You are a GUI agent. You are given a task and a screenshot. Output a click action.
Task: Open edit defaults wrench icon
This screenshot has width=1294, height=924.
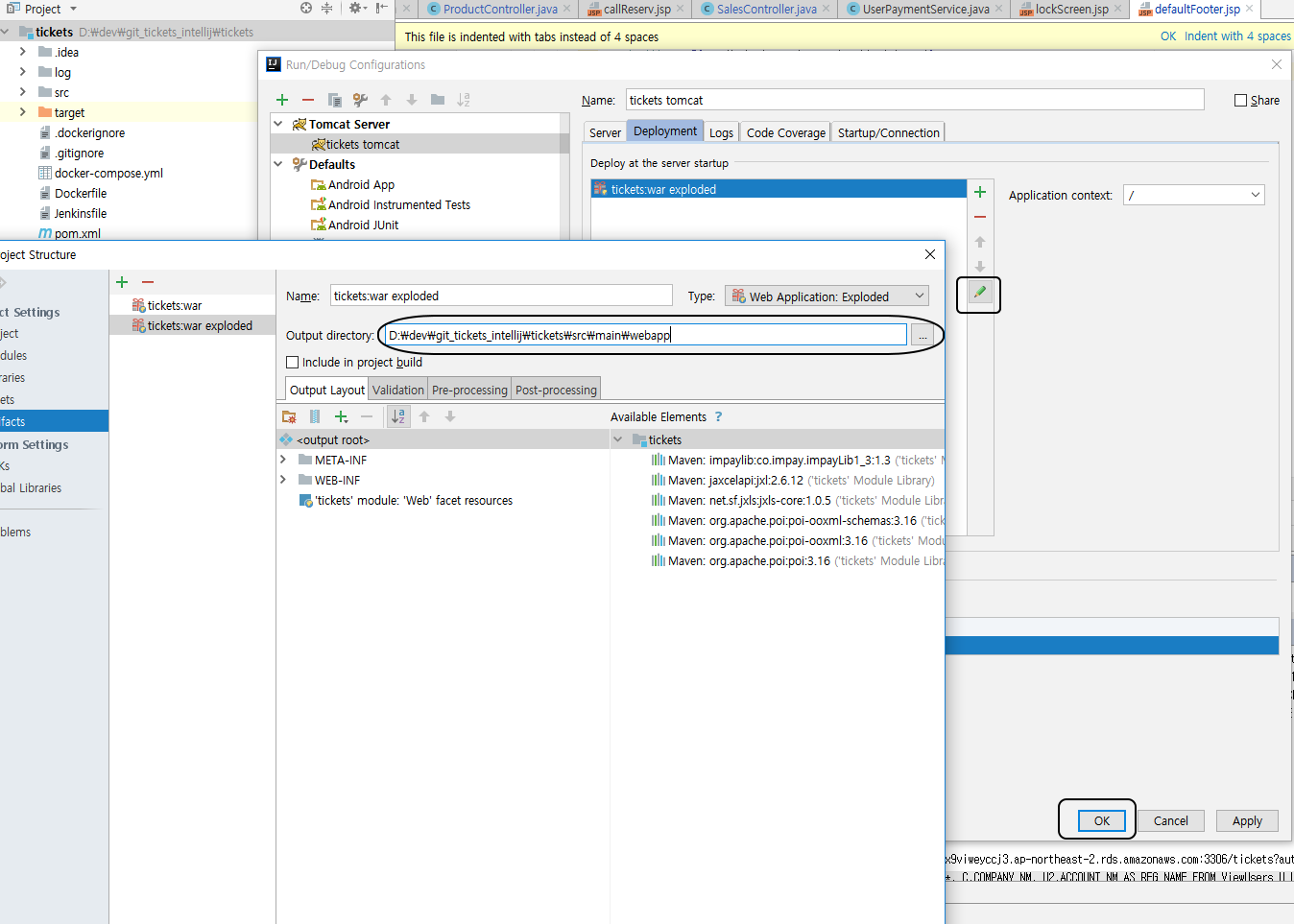[360, 100]
